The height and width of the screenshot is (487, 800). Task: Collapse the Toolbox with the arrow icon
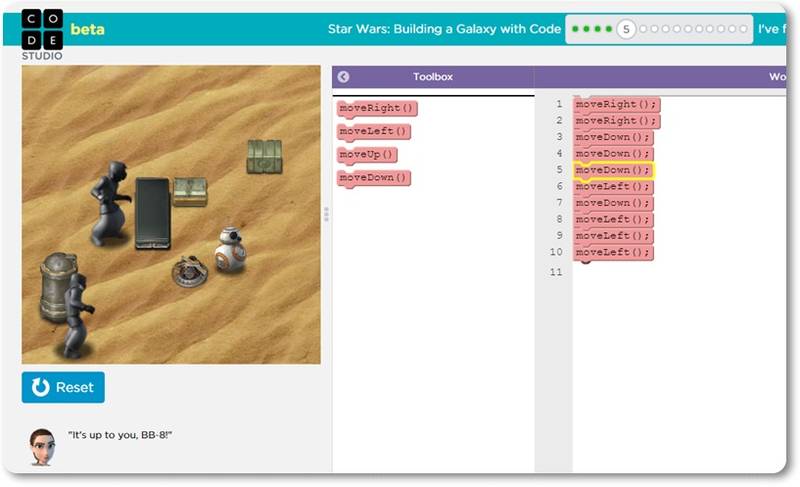coord(343,76)
